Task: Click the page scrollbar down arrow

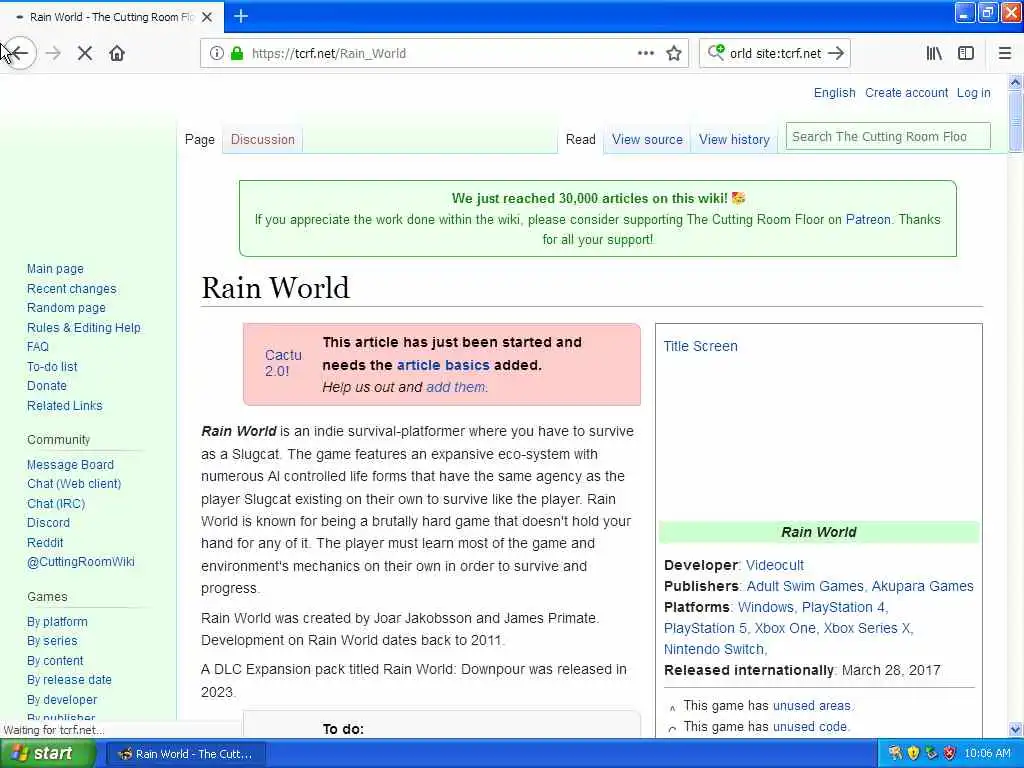Action: click(x=1016, y=729)
